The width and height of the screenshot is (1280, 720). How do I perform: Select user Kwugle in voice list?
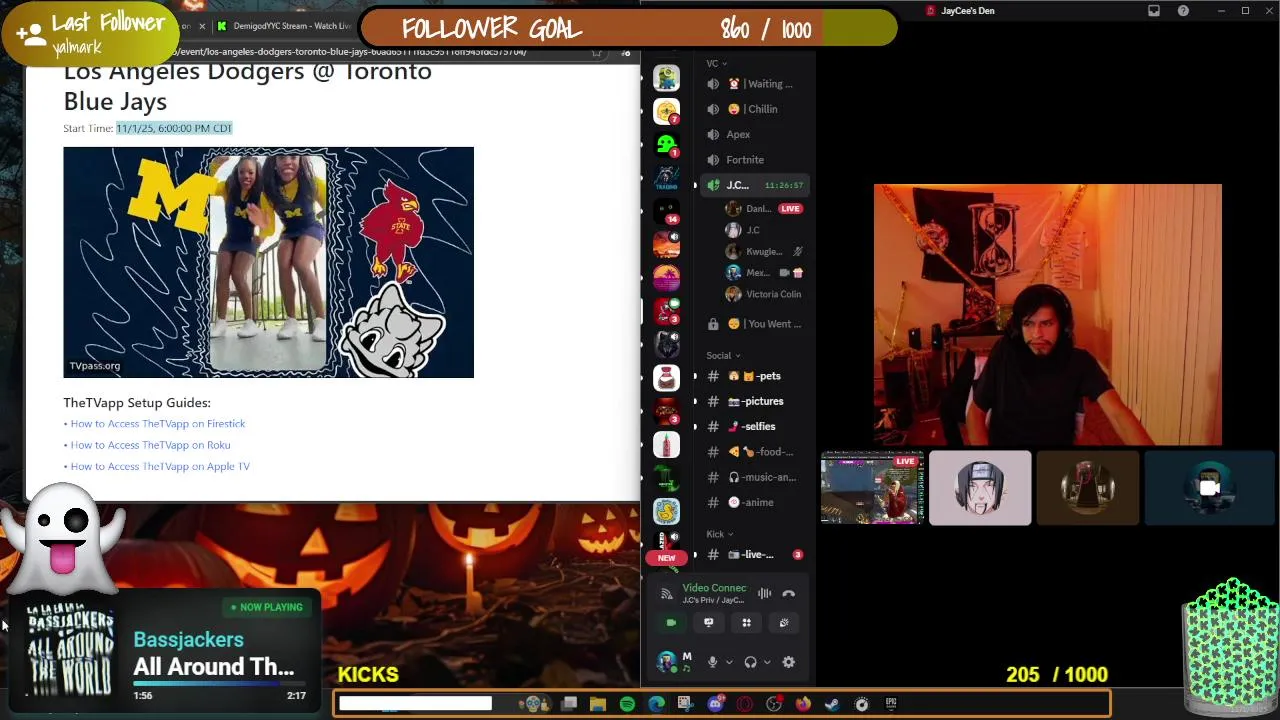pyautogui.click(x=765, y=251)
